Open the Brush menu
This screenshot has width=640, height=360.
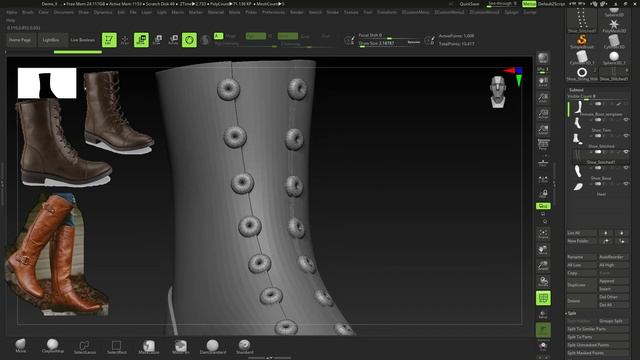[x=28, y=12]
